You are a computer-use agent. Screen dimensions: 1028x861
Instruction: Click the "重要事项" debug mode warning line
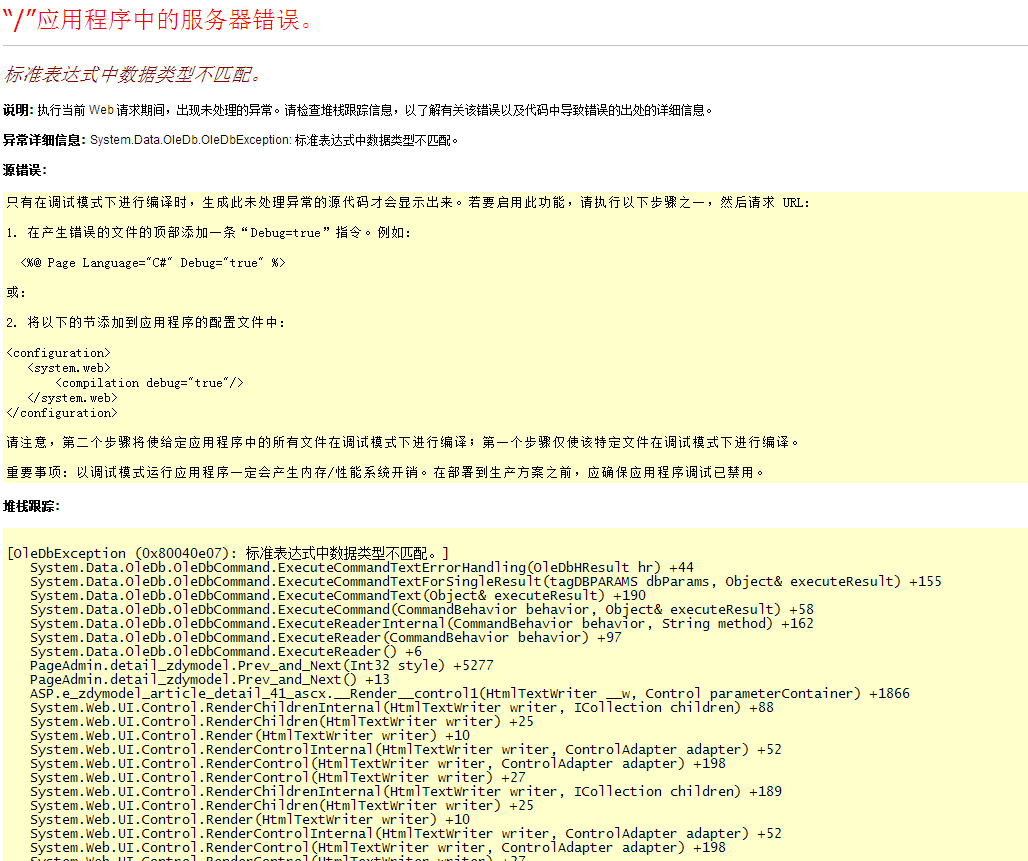(386, 472)
